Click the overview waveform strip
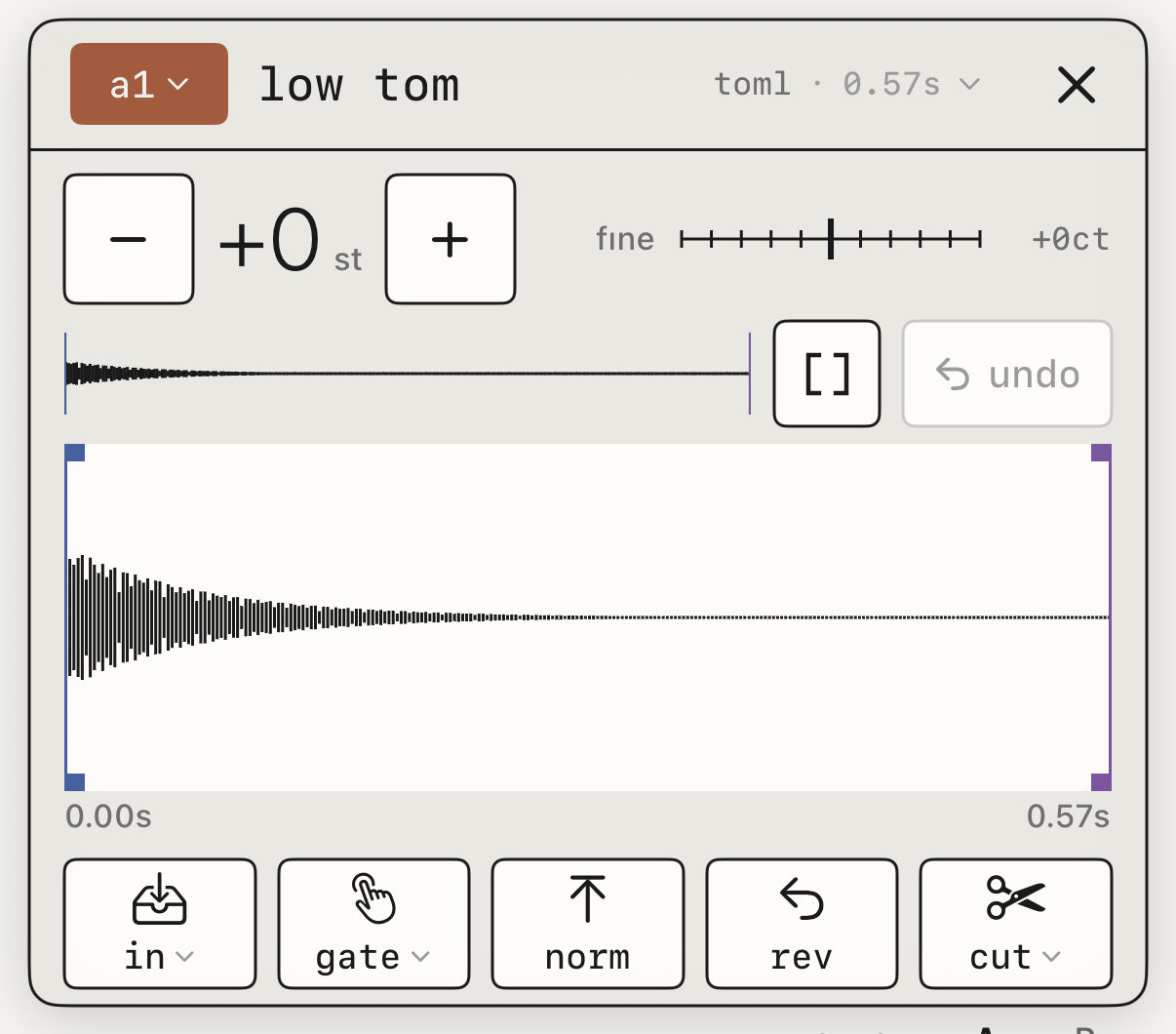This screenshot has width=1176, height=1034. point(408,374)
